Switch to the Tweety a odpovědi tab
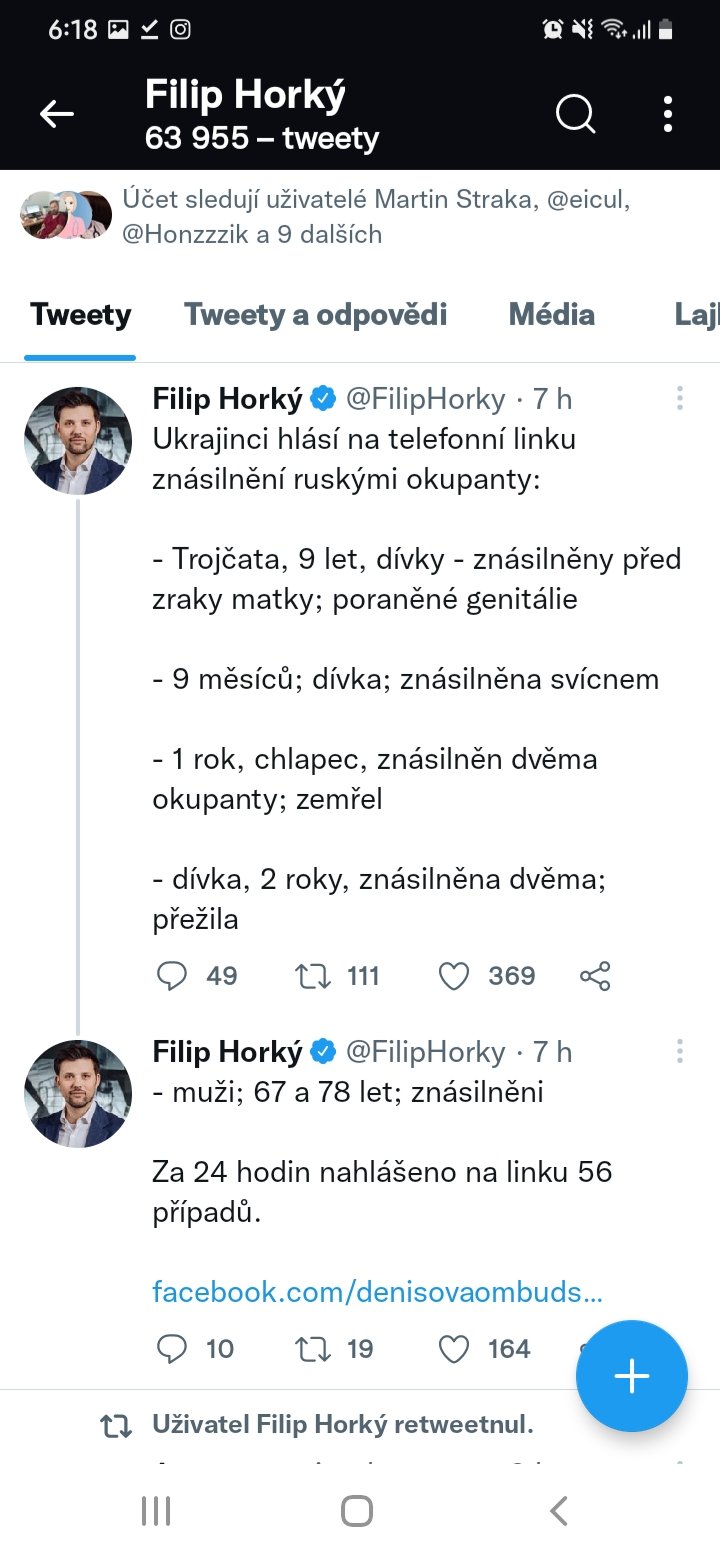The image size is (720, 1560). (x=315, y=315)
